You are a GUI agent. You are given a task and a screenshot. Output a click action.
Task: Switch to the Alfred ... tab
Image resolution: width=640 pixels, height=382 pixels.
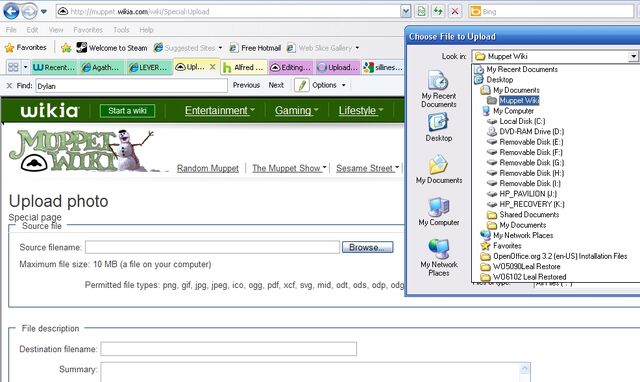[x=244, y=67]
